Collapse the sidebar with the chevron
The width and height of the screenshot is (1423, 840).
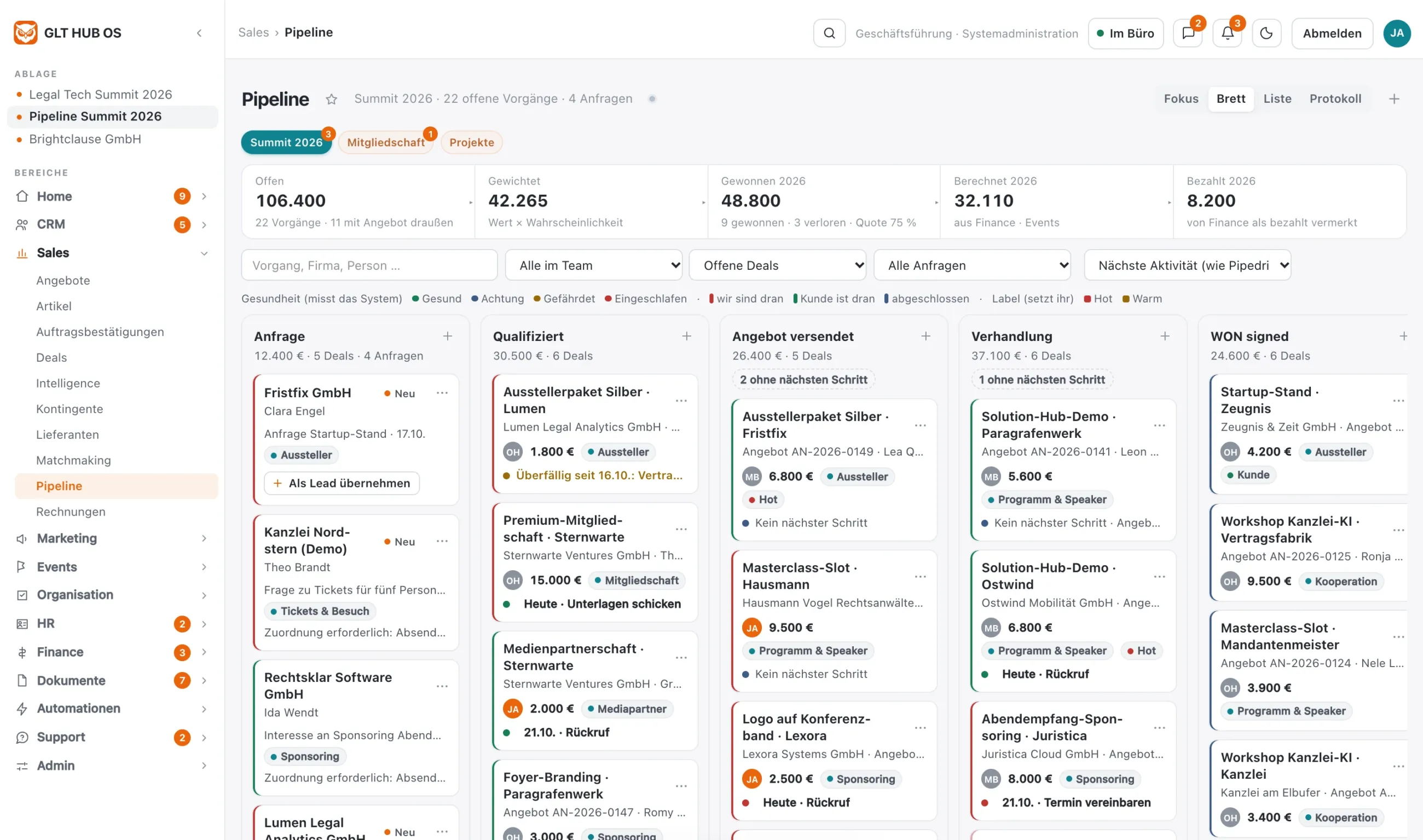199,33
